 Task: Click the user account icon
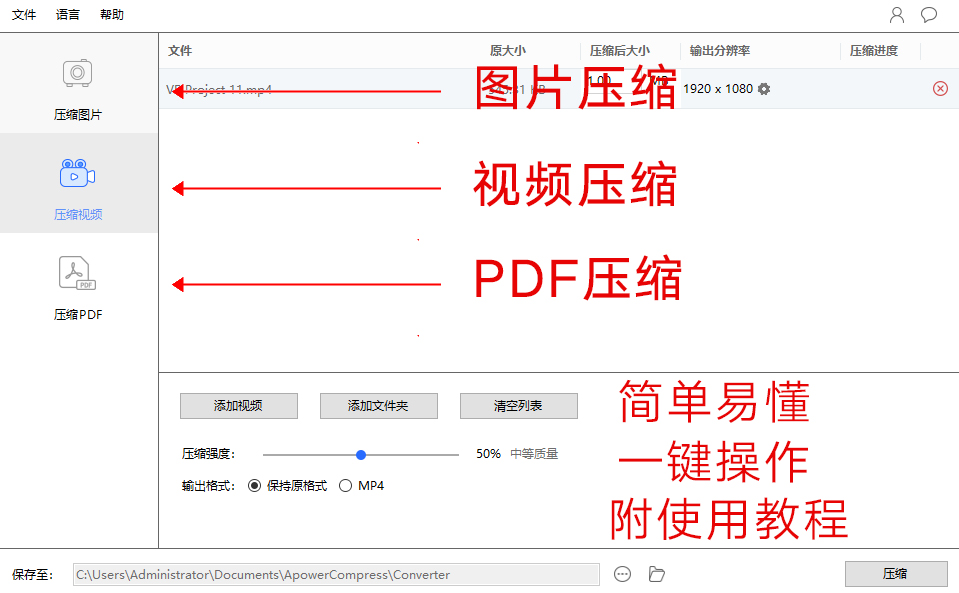point(897,15)
